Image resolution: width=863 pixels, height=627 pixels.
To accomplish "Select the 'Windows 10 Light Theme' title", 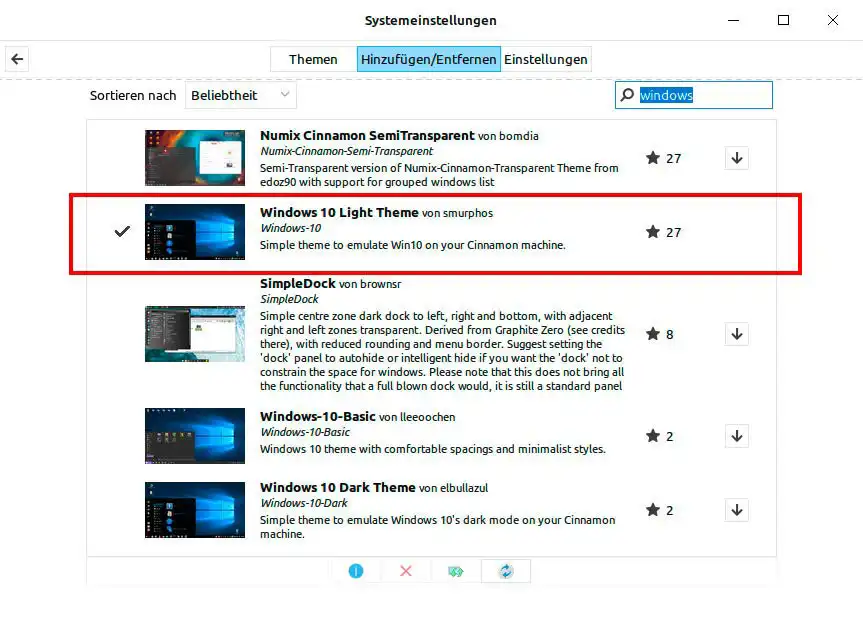I will tap(339, 212).
